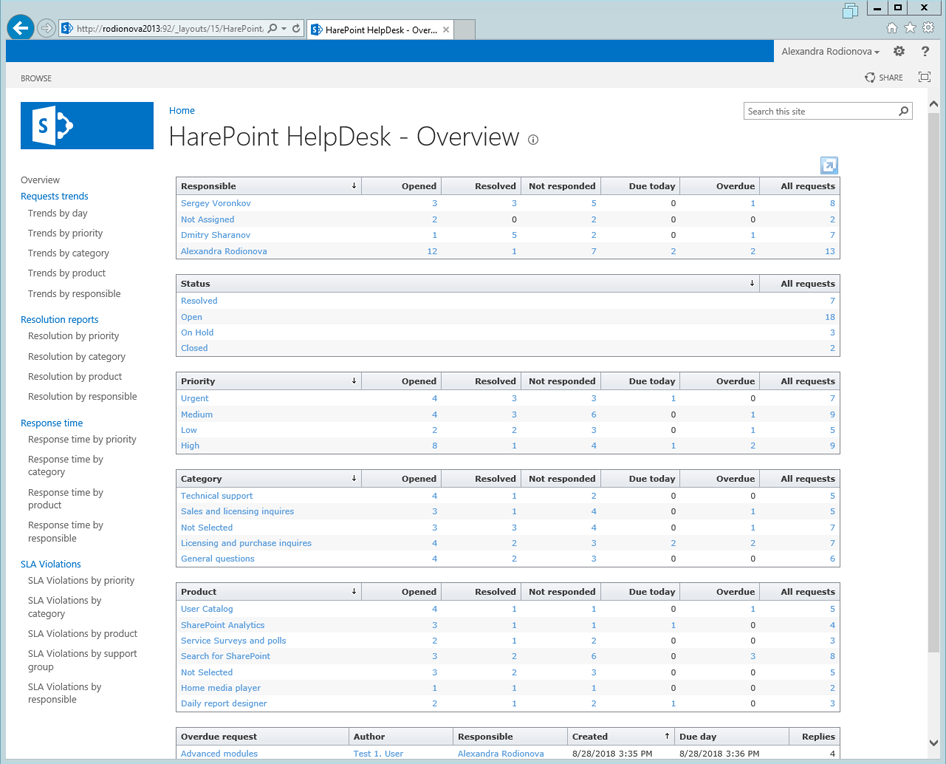Open SLA Violations navigation heading
This screenshot has width=946, height=764.
[x=51, y=564]
